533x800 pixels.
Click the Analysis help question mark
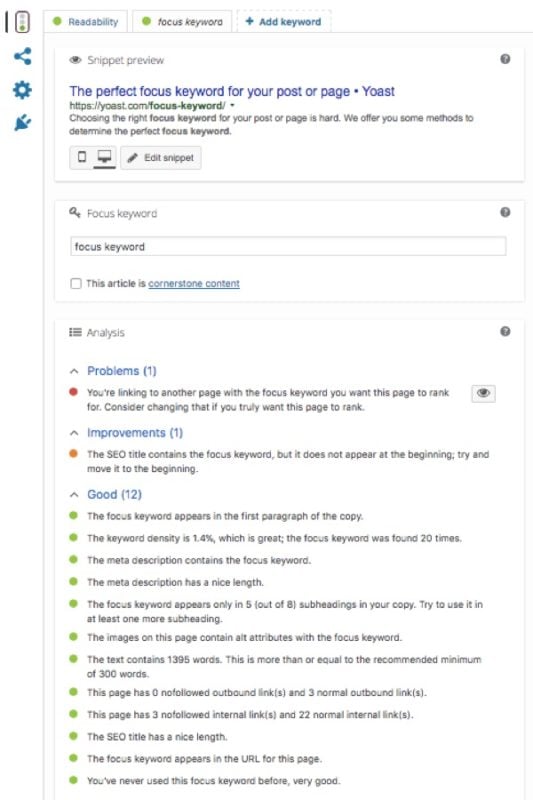(x=505, y=332)
